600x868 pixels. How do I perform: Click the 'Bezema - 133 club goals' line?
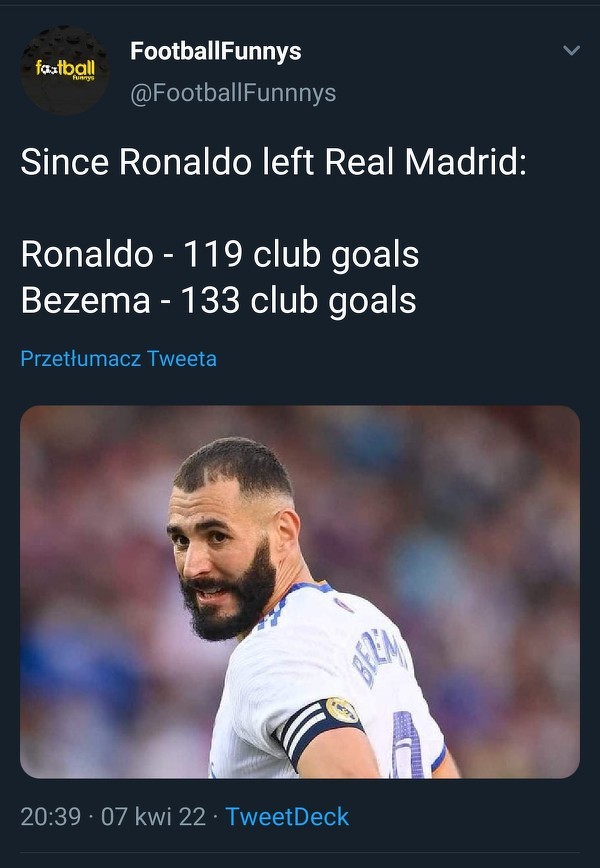tap(218, 300)
